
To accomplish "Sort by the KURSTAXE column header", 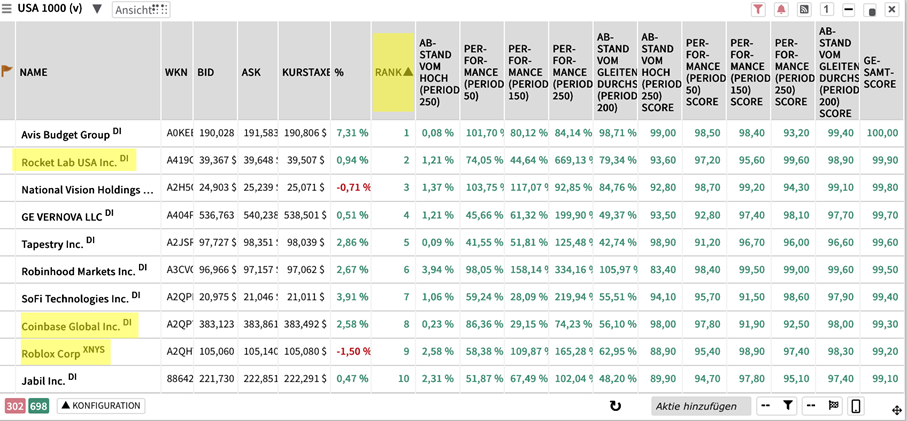I will tap(305, 72).
